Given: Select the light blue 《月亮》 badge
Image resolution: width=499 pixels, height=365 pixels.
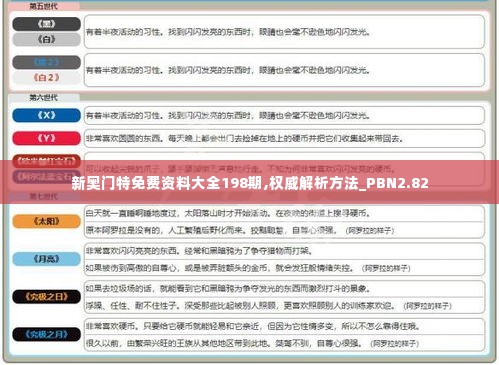Looking at the screenshot, I should (x=46, y=259).
